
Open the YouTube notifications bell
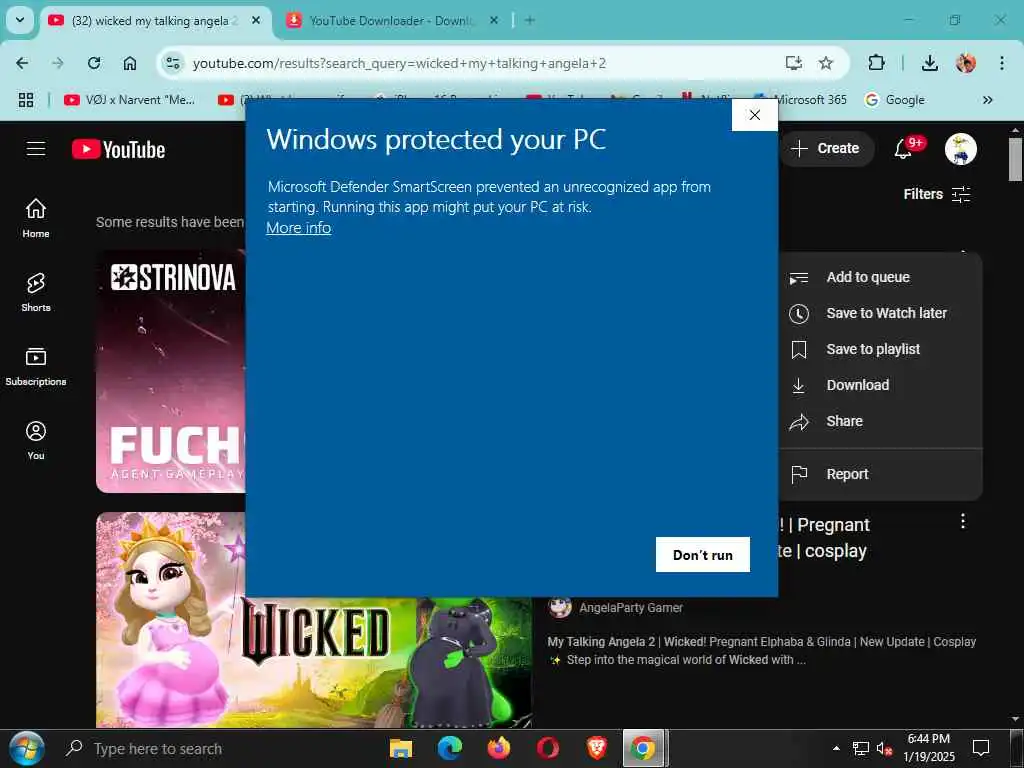coord(903,149)
